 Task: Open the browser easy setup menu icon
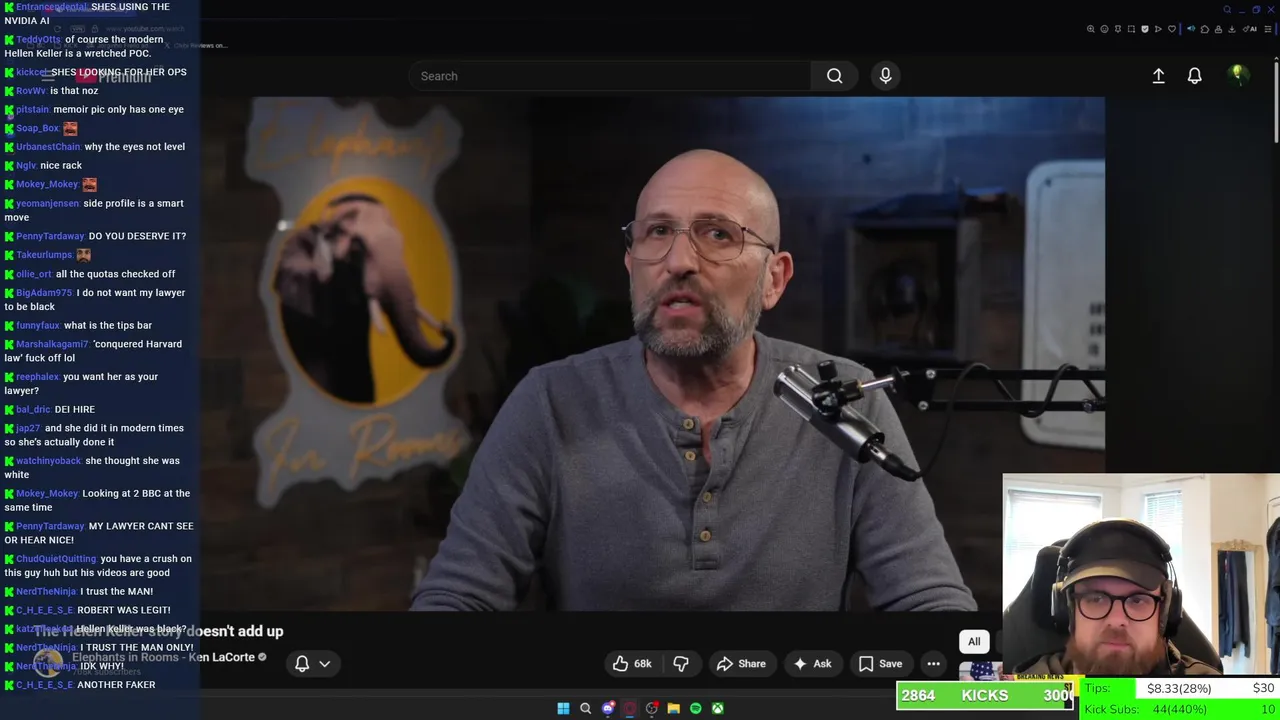coord(1267,29)
